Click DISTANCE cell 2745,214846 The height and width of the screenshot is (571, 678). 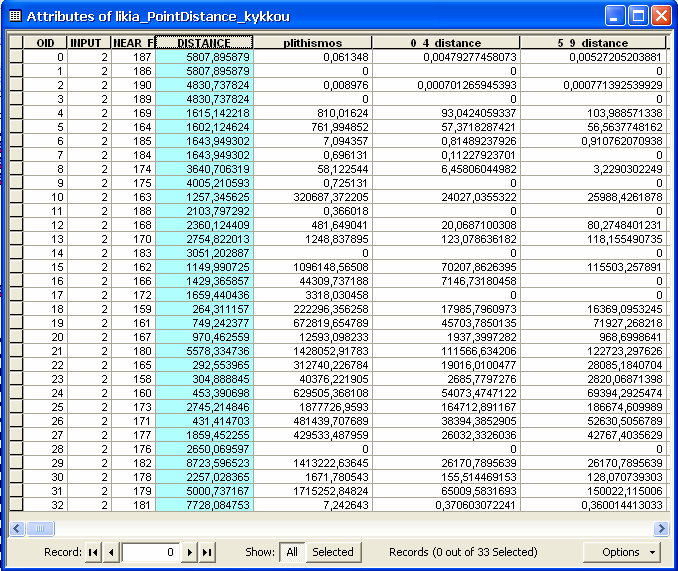[204, 407]
